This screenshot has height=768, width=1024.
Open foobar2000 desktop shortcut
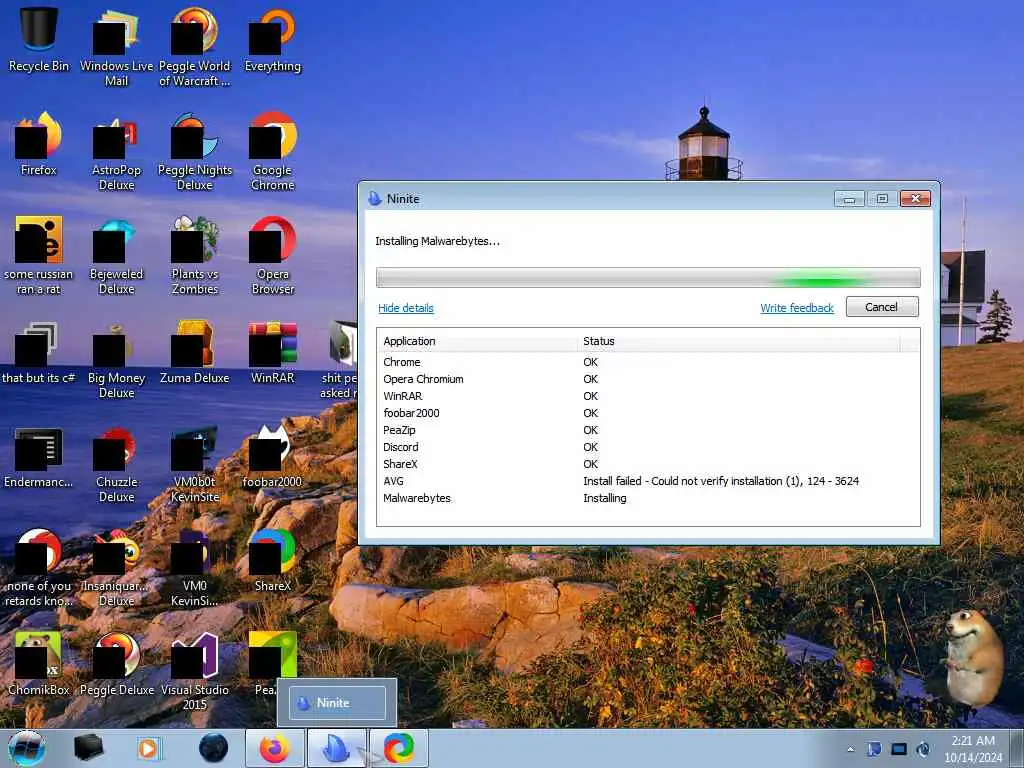coord(272,456)
